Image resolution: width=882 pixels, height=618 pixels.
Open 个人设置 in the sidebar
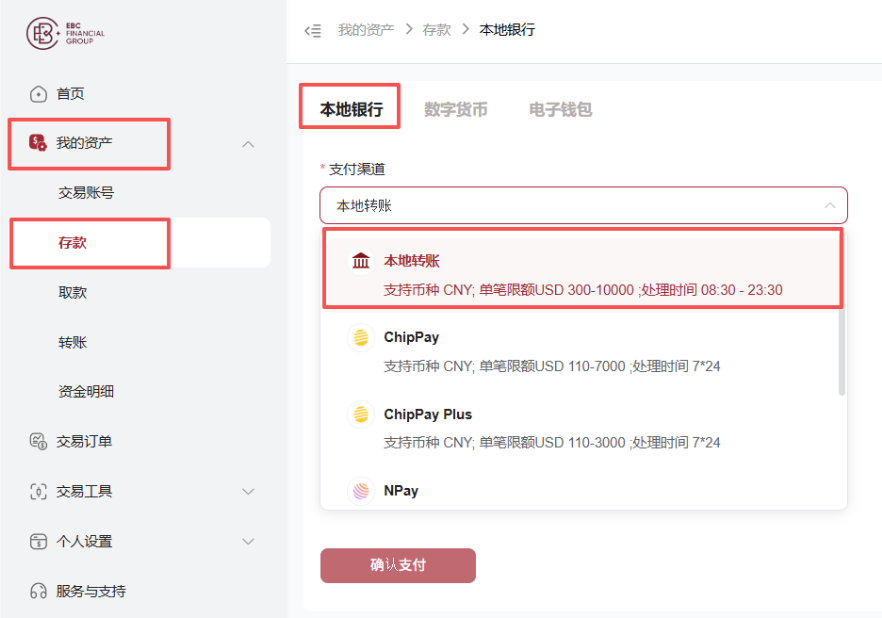tap(84, 542)
